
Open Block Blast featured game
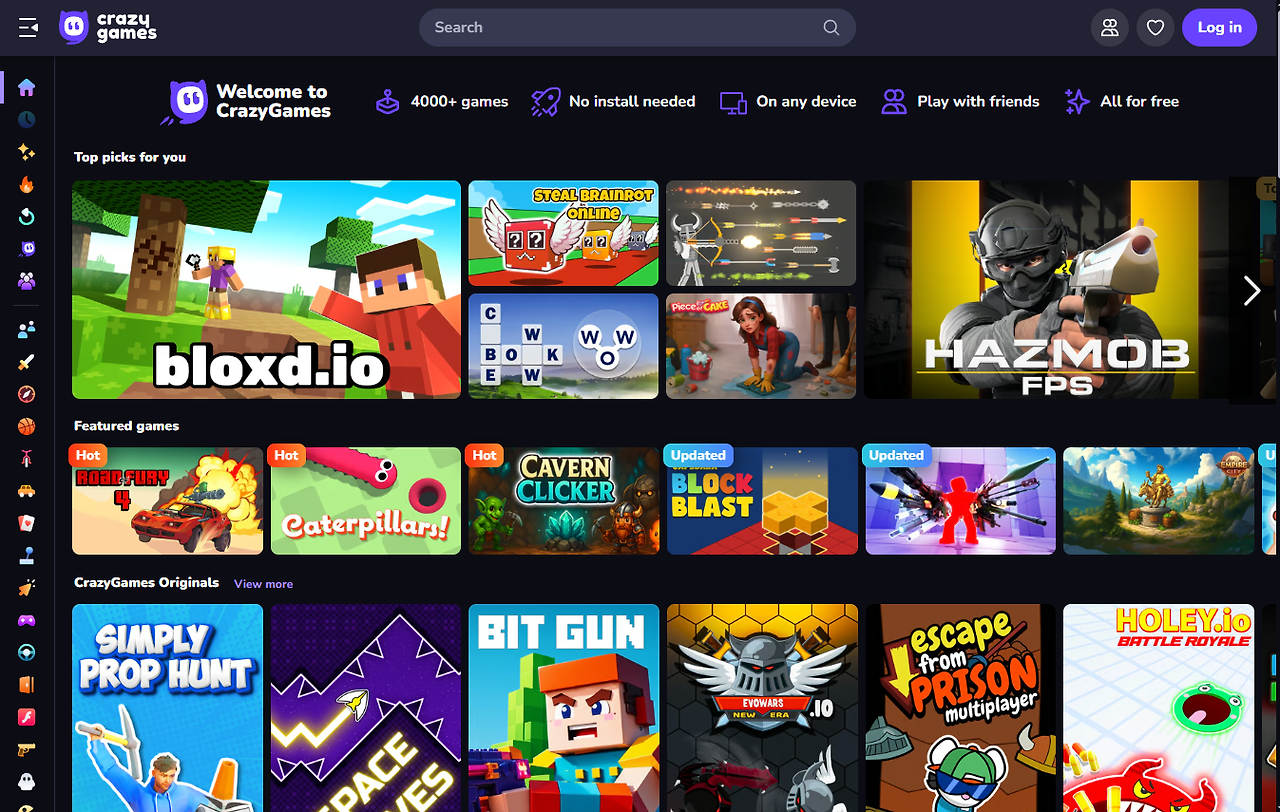click(762, 501)
